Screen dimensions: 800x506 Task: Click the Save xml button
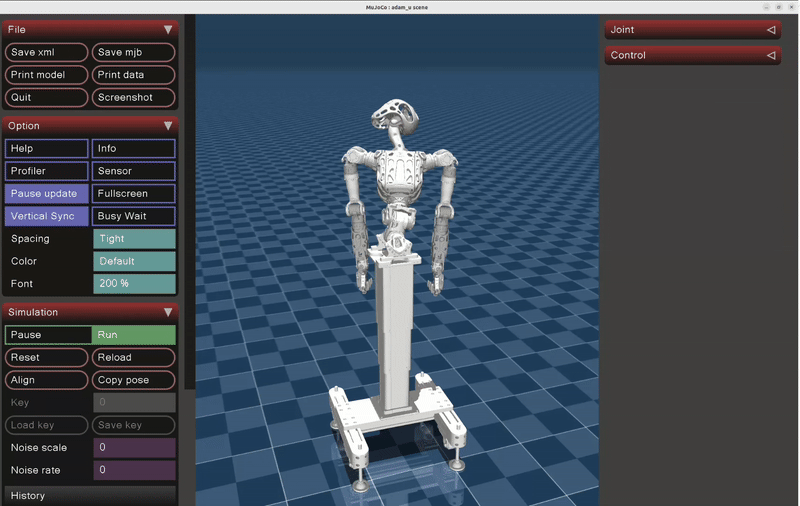click(47, 52)
